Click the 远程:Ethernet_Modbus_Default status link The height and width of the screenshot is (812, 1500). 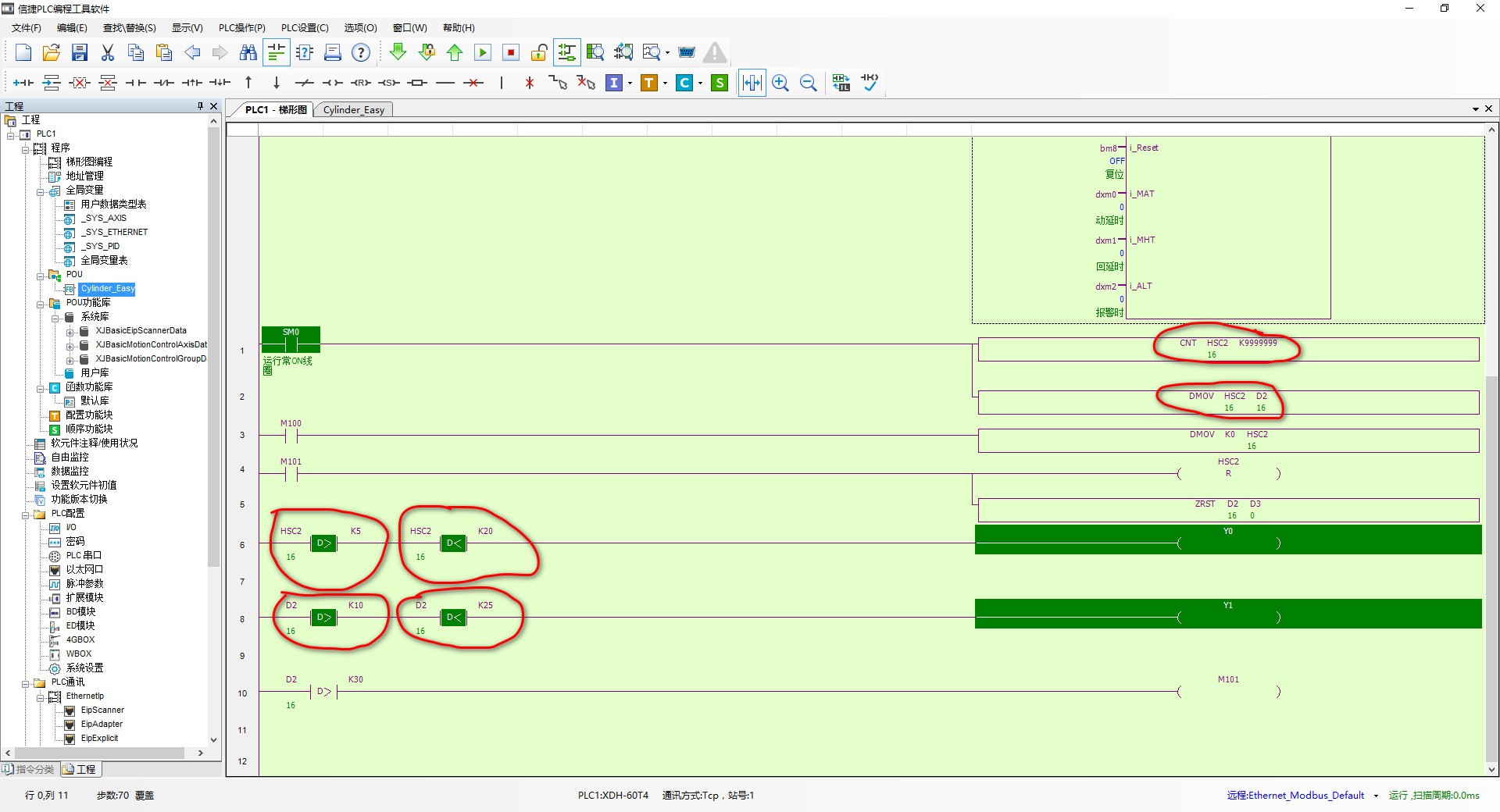[1295, 796]
